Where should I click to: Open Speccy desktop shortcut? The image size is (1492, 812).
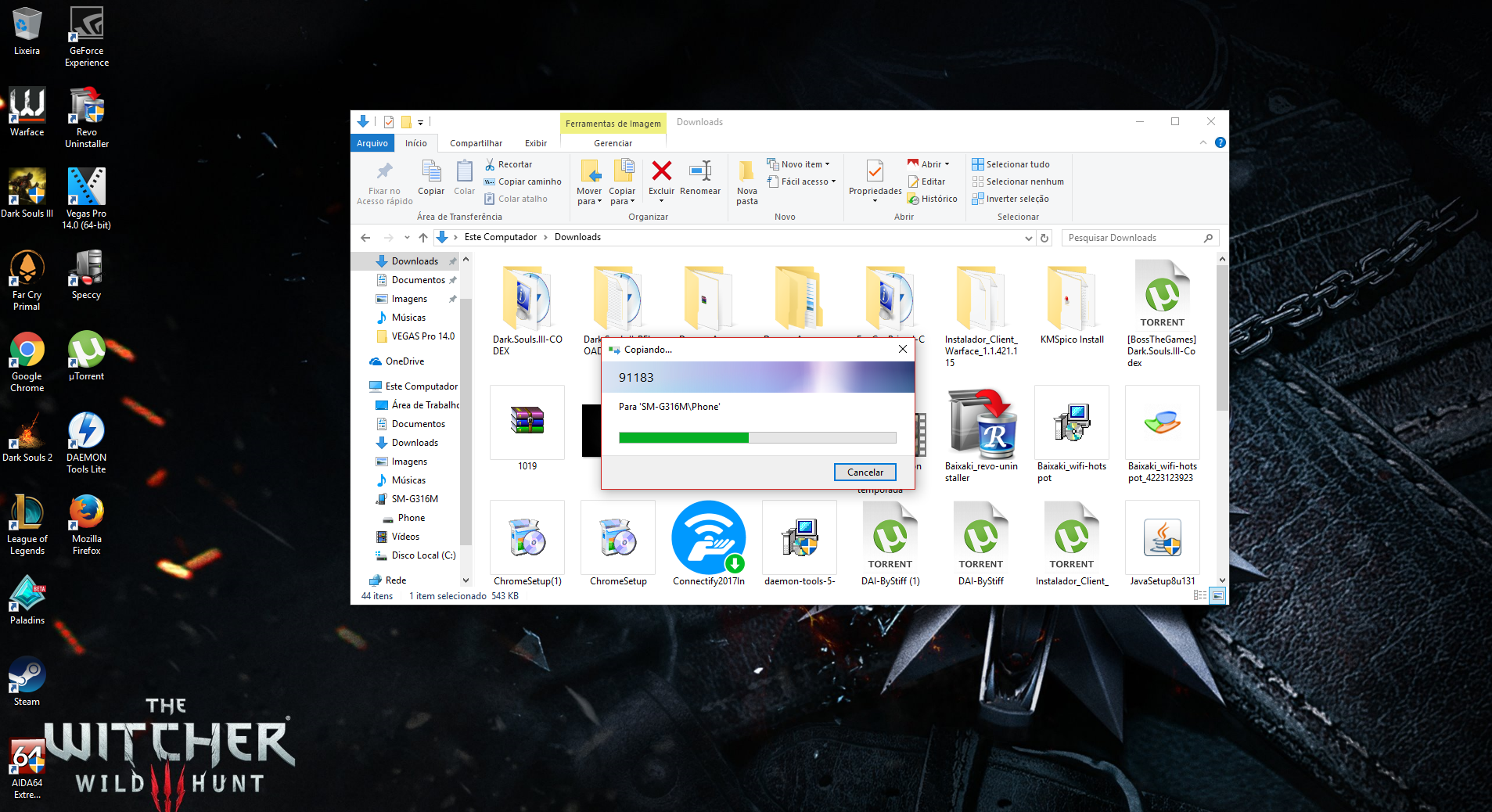87,275
